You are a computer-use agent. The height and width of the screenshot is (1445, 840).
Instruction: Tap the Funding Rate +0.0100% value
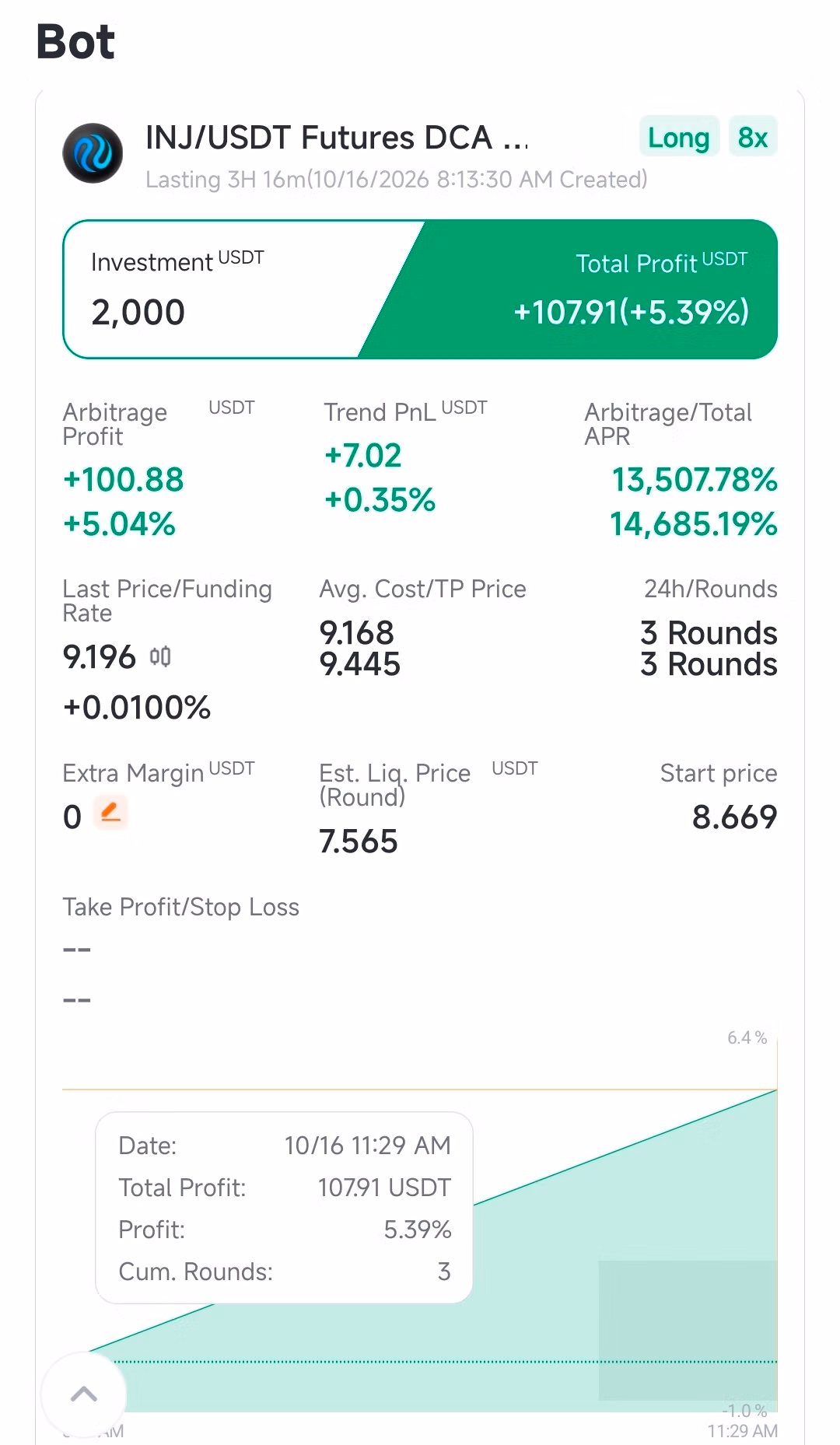click(x=137, y=708)
